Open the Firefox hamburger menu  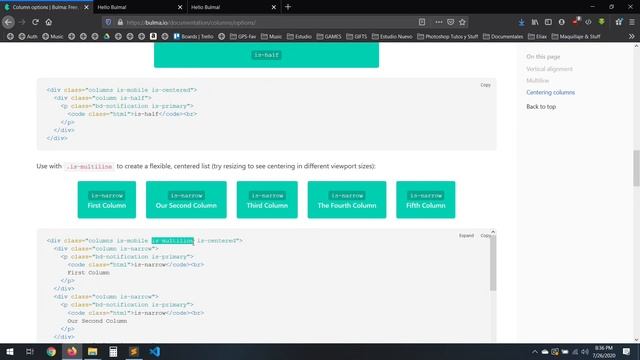tap(632, 22)
